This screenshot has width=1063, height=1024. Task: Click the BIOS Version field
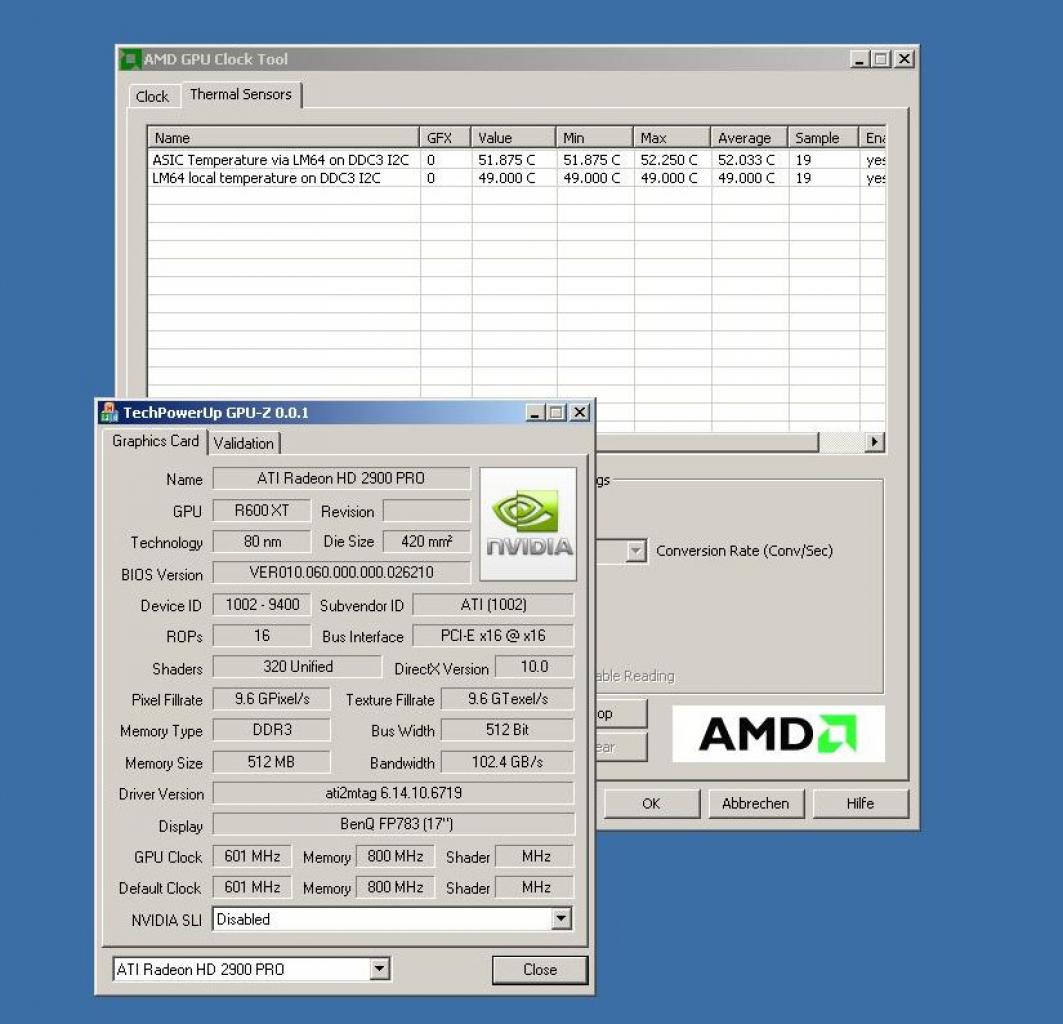pyautogui.click(x=341, y=572)
